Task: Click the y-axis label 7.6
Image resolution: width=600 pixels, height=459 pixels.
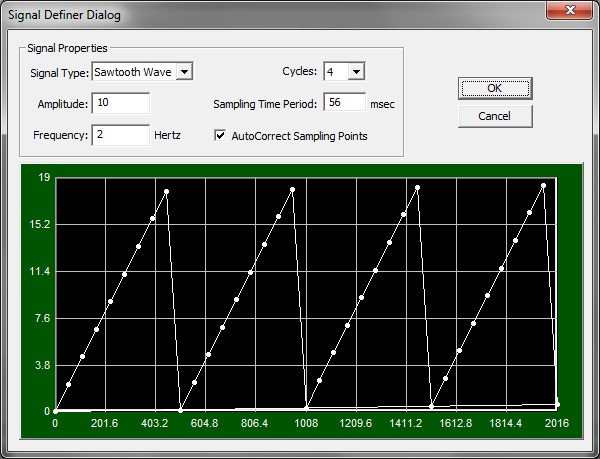Action: (42, 318)
